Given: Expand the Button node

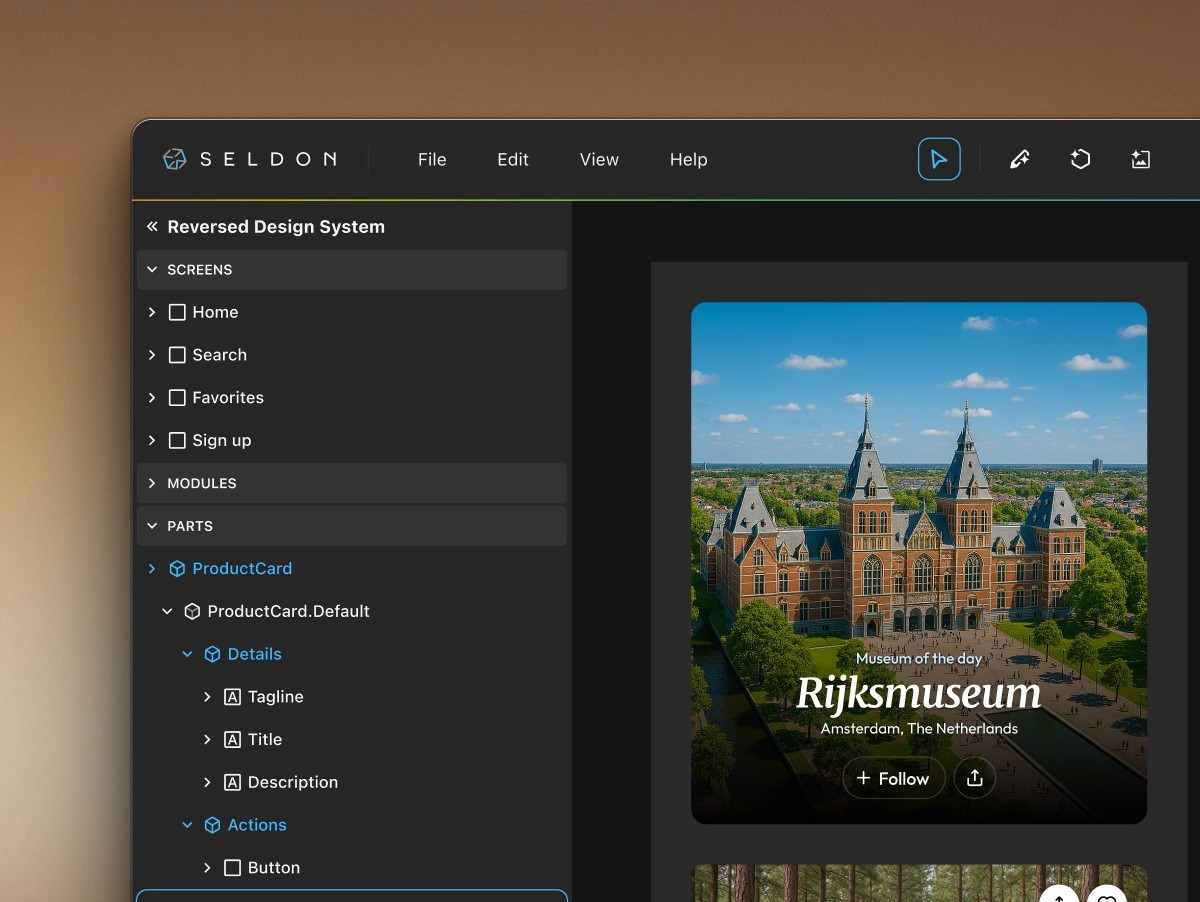Looking at the screenshot, I should tap(207, 868).
